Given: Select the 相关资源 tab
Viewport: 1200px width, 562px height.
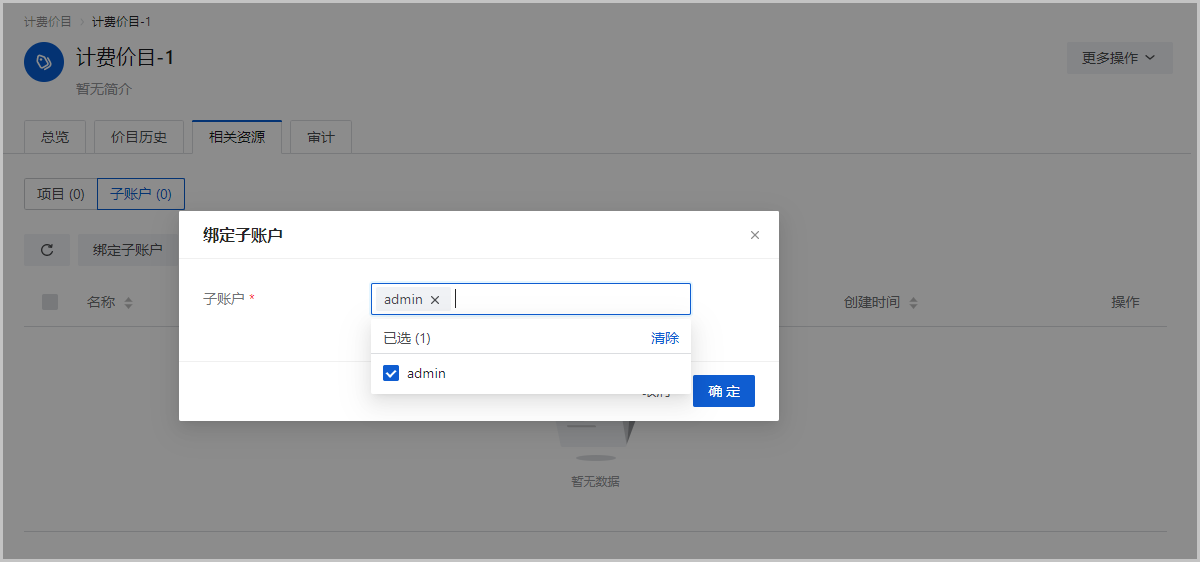Looking at the screenshot, I should [237, 137].
